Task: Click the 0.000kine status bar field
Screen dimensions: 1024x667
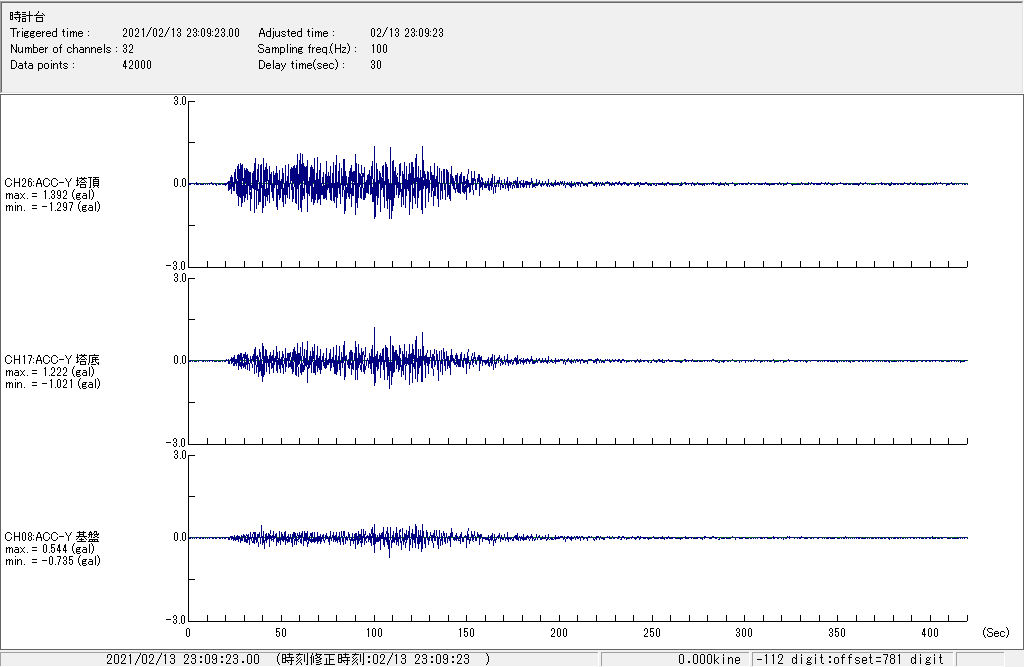Action: tap(709, 659)
